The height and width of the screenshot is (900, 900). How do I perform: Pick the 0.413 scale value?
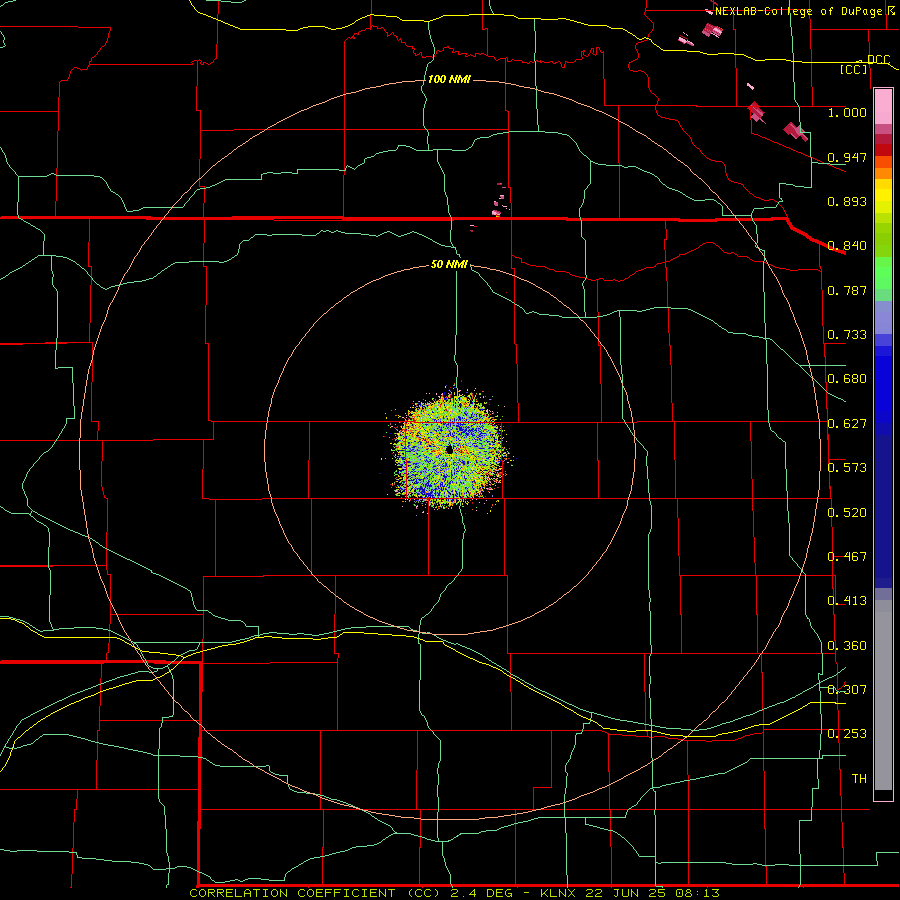click(x=847, y=601)
